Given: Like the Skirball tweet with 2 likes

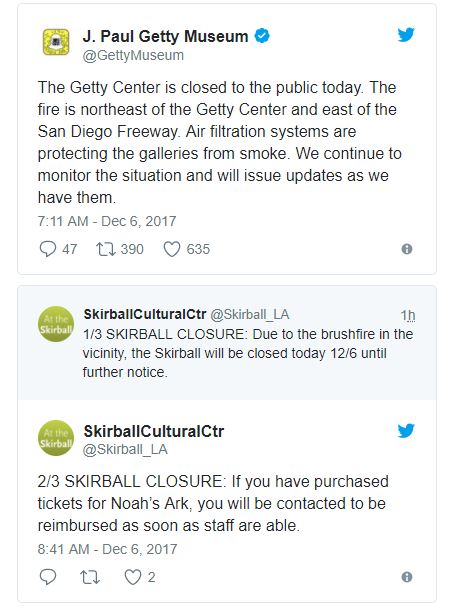Looking at the screenshot, I should tap(133, 577).
